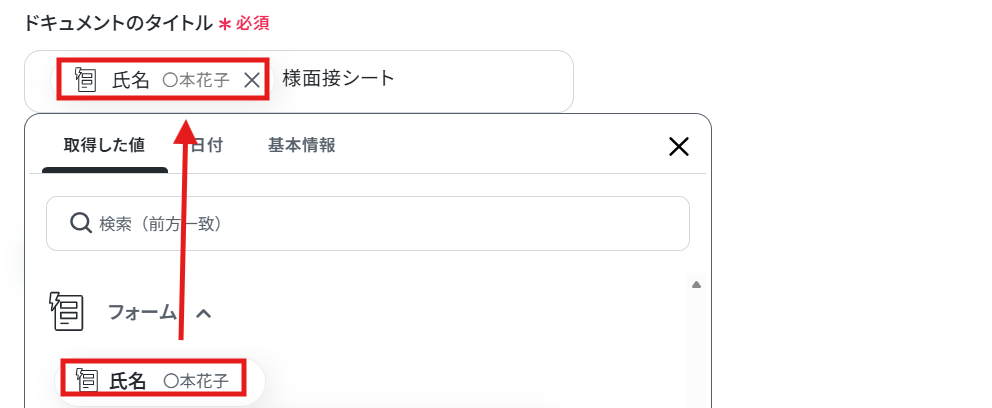Click the フォーム section icon

point(66,312)
